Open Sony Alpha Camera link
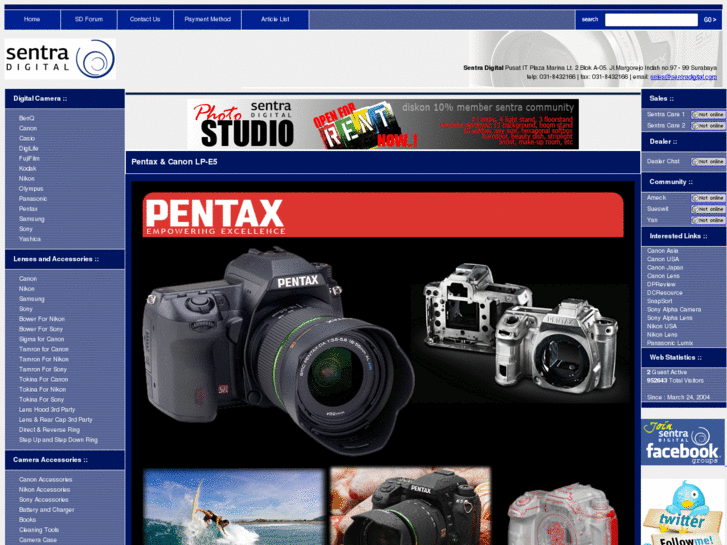Viewport: 727px width, 545px height. [674, 310]
